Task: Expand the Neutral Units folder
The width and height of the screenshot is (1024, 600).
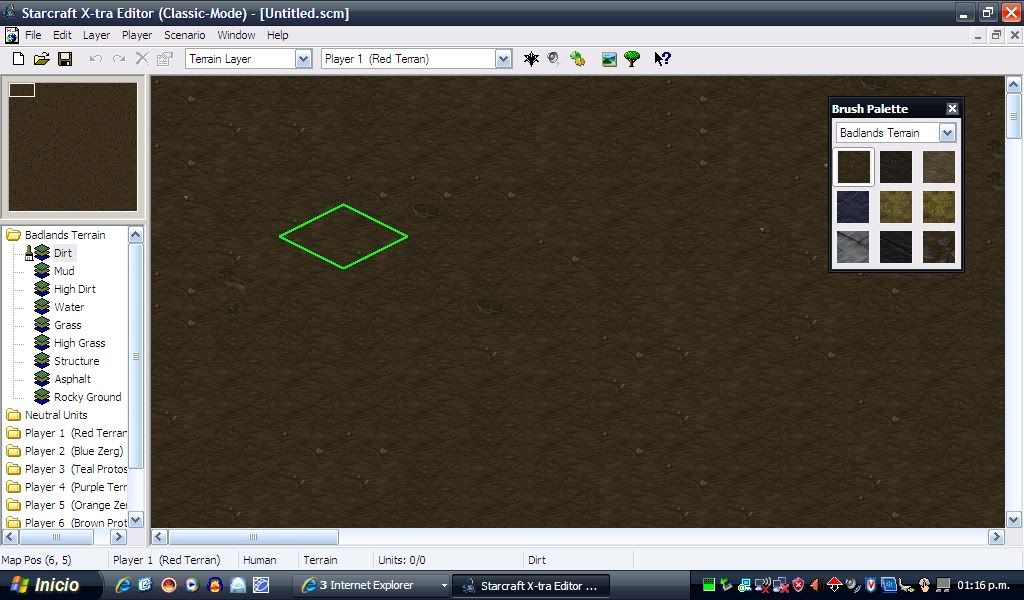Action: pos(14,415)
